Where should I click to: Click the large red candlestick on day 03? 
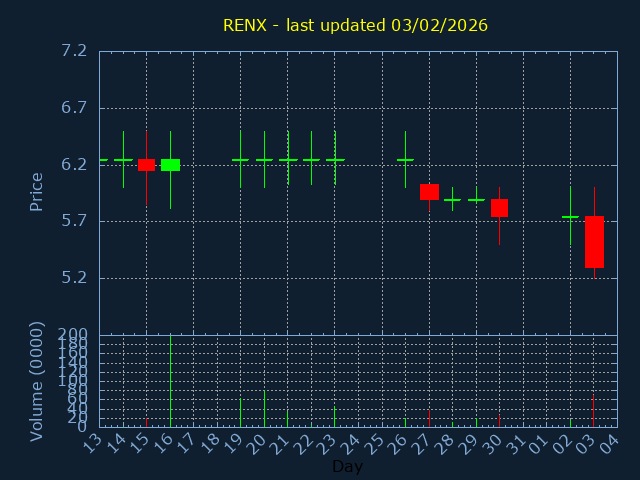[x=594, y=241]
